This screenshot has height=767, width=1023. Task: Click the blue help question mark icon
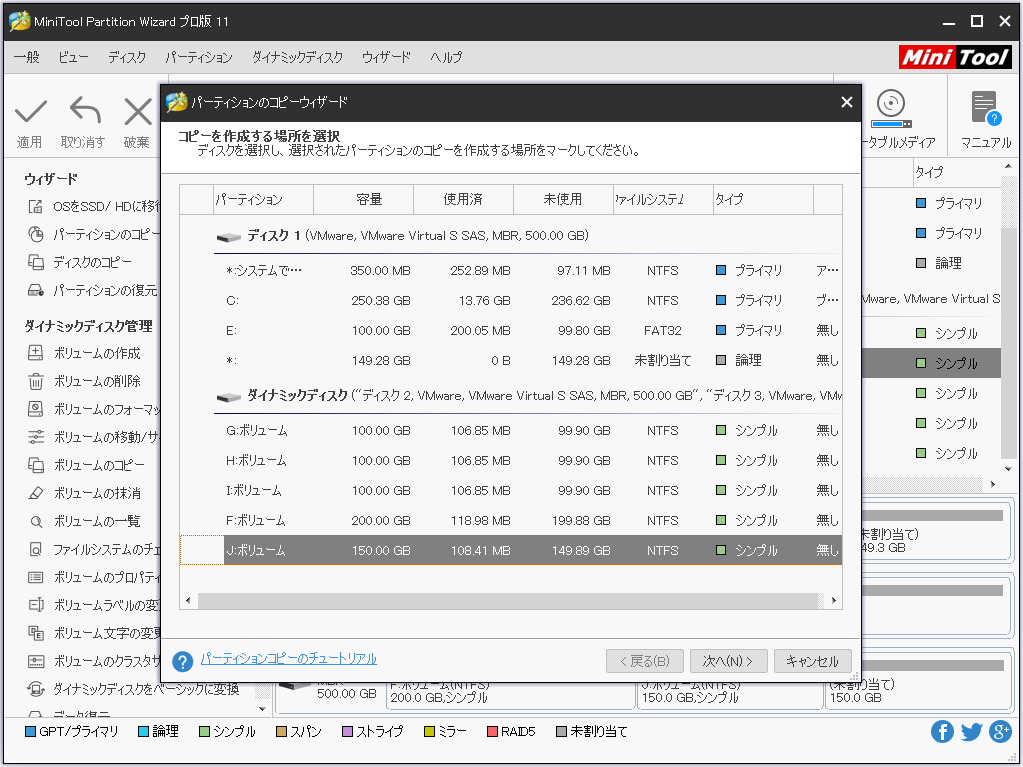pyautogui.click(x=183, y=661)
